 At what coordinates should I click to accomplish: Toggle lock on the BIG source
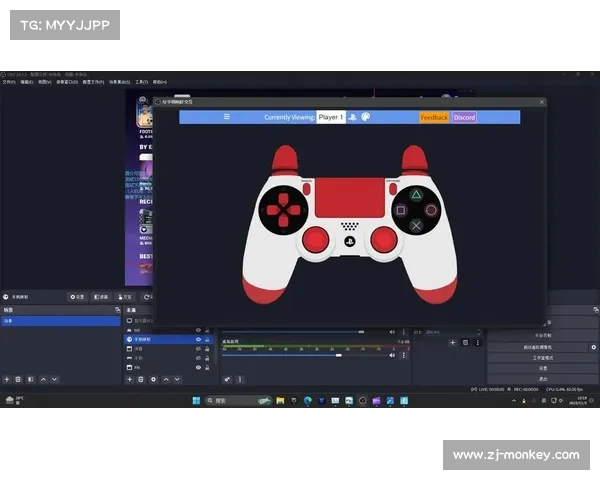[x=207, y=330]
